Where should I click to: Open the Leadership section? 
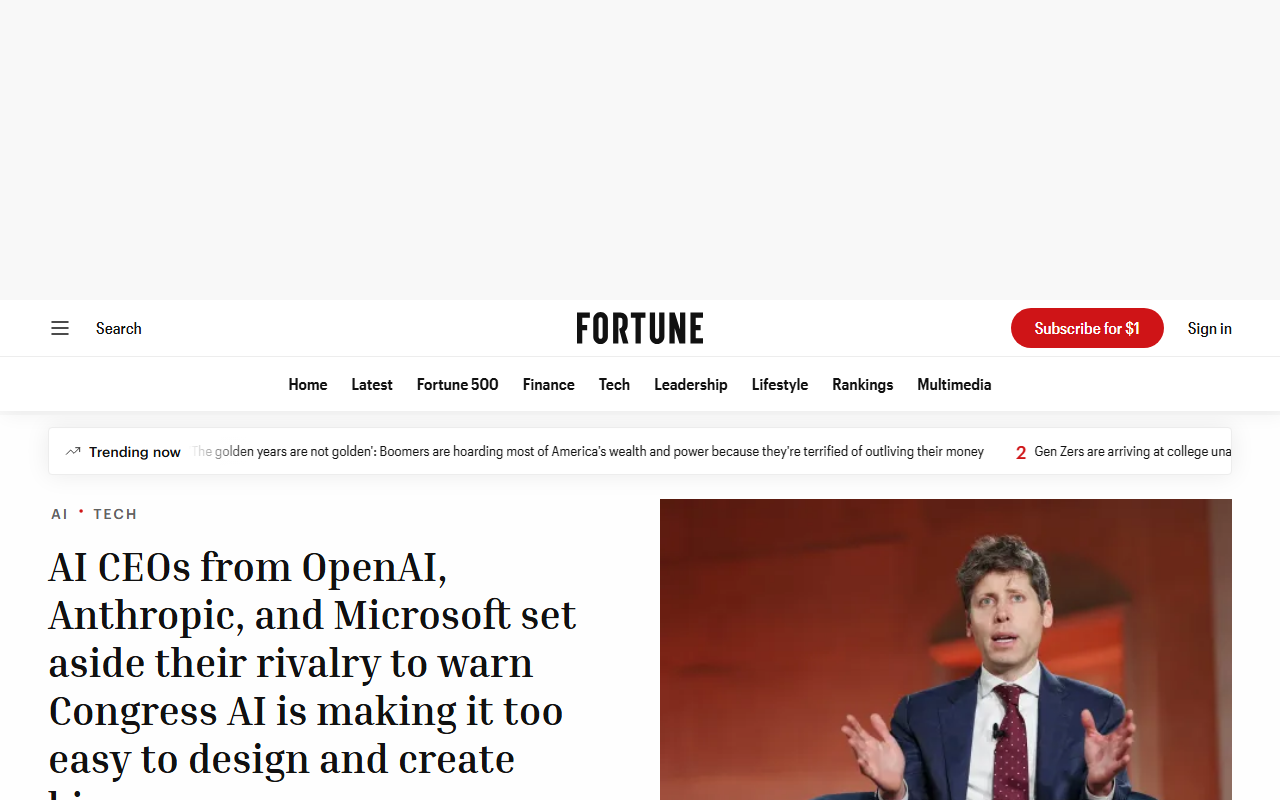[691, 385]
